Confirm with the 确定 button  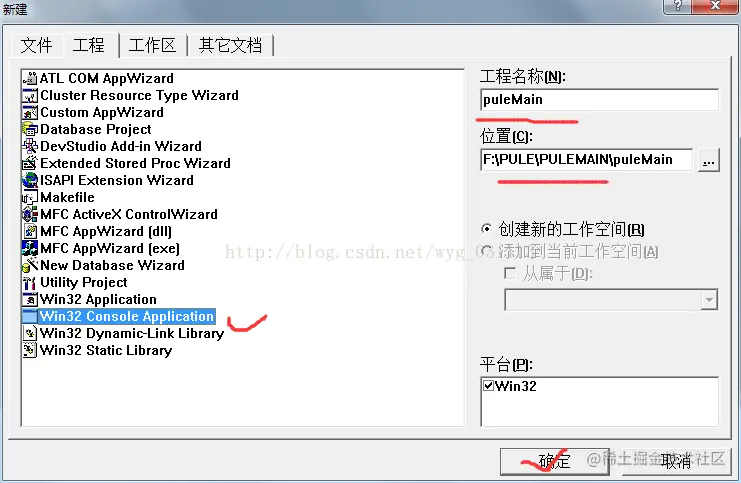[555, 461]
